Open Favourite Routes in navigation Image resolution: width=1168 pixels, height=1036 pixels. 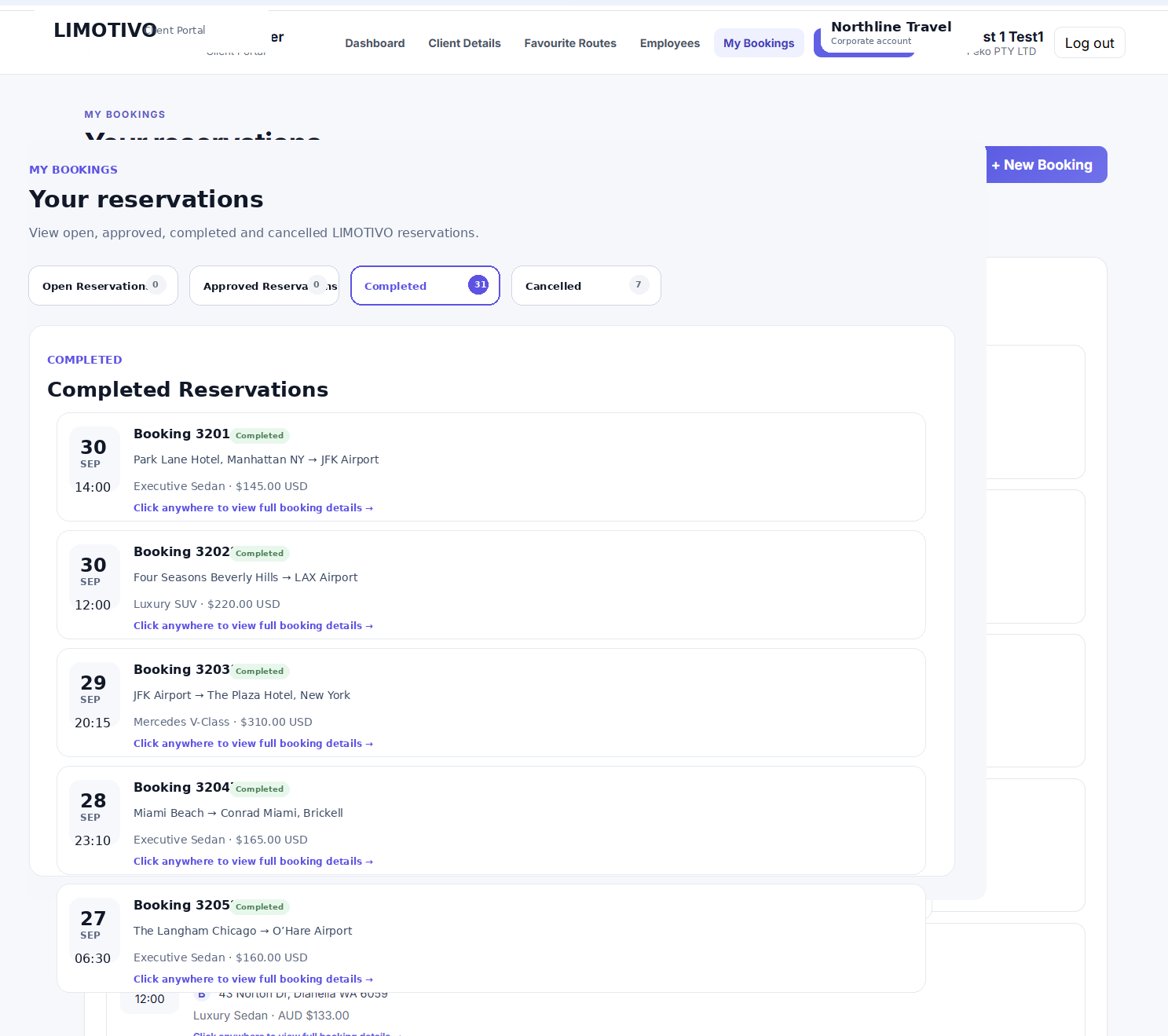[x=570, y=43]
